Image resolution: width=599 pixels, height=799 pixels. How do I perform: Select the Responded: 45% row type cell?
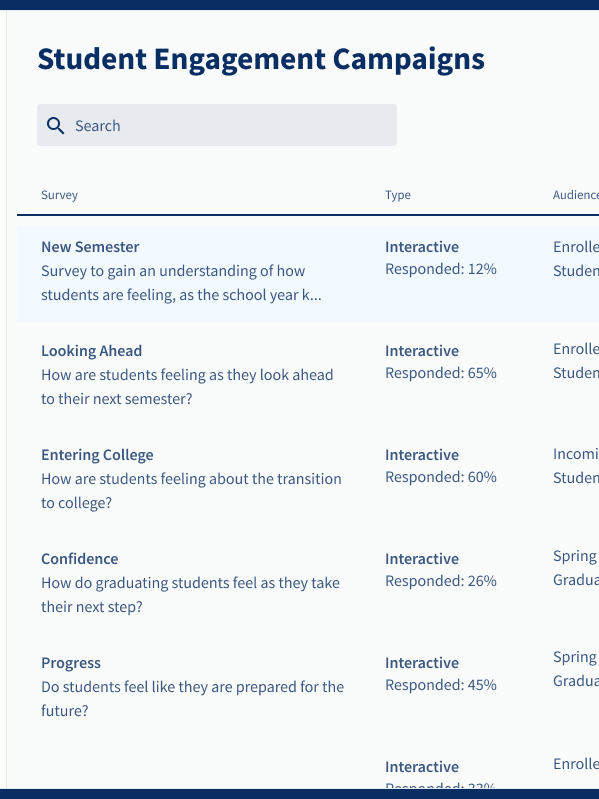(x=441, y=674)
